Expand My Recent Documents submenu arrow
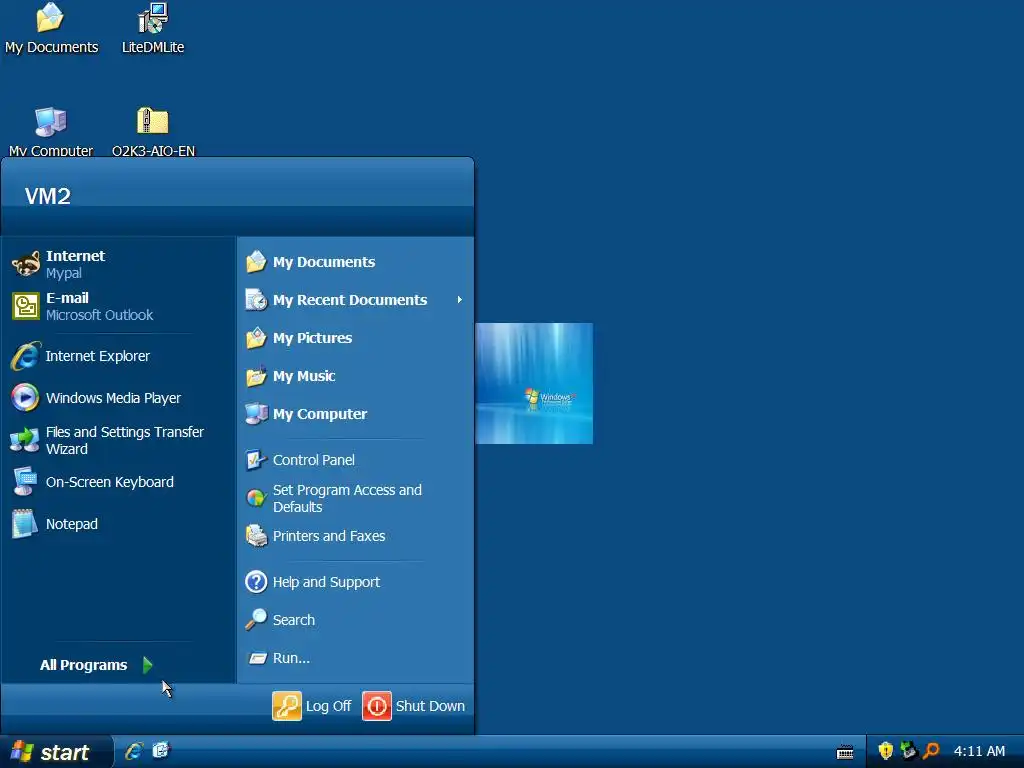This screenshot has width=1024, height=768. click(460, 300)
